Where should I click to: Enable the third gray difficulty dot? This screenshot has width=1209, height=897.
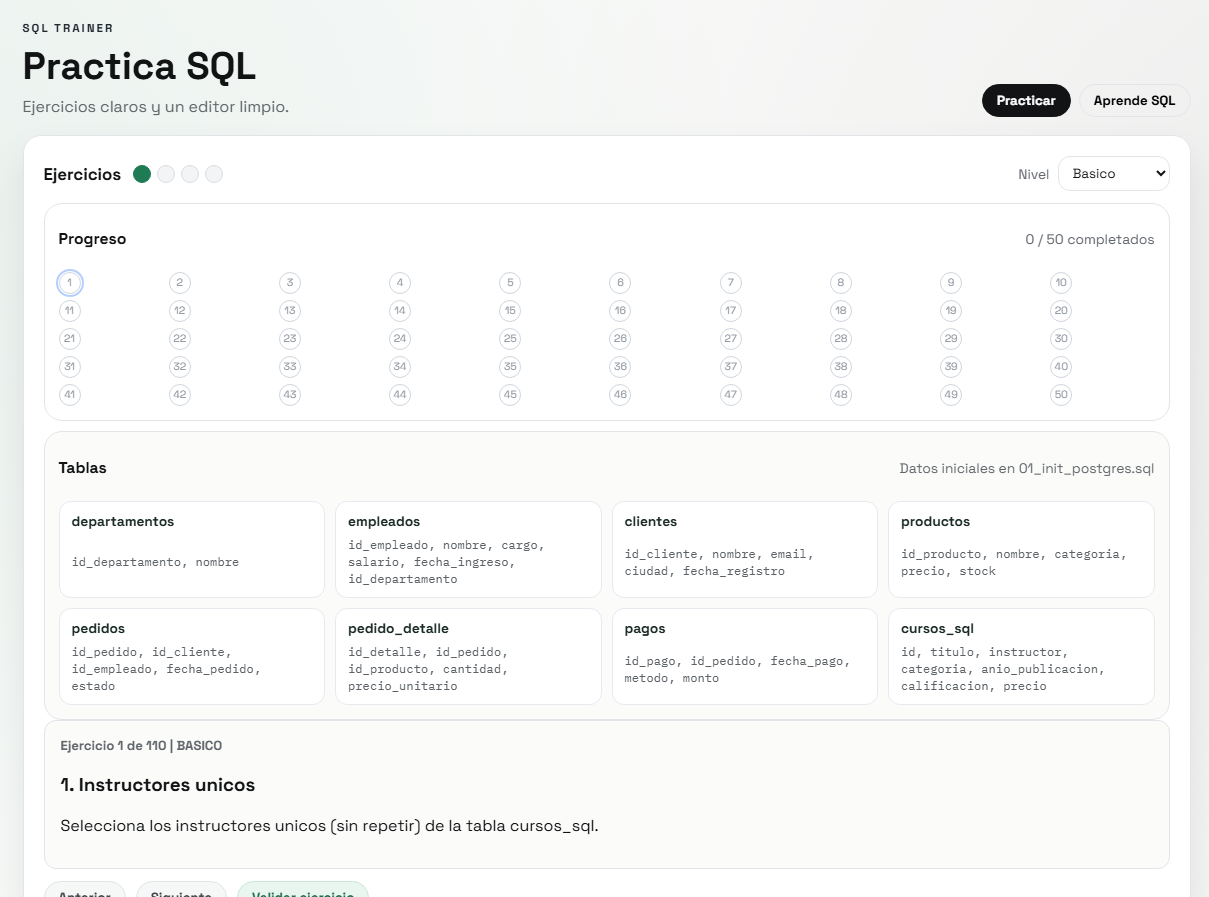click(x=189, y=173)
